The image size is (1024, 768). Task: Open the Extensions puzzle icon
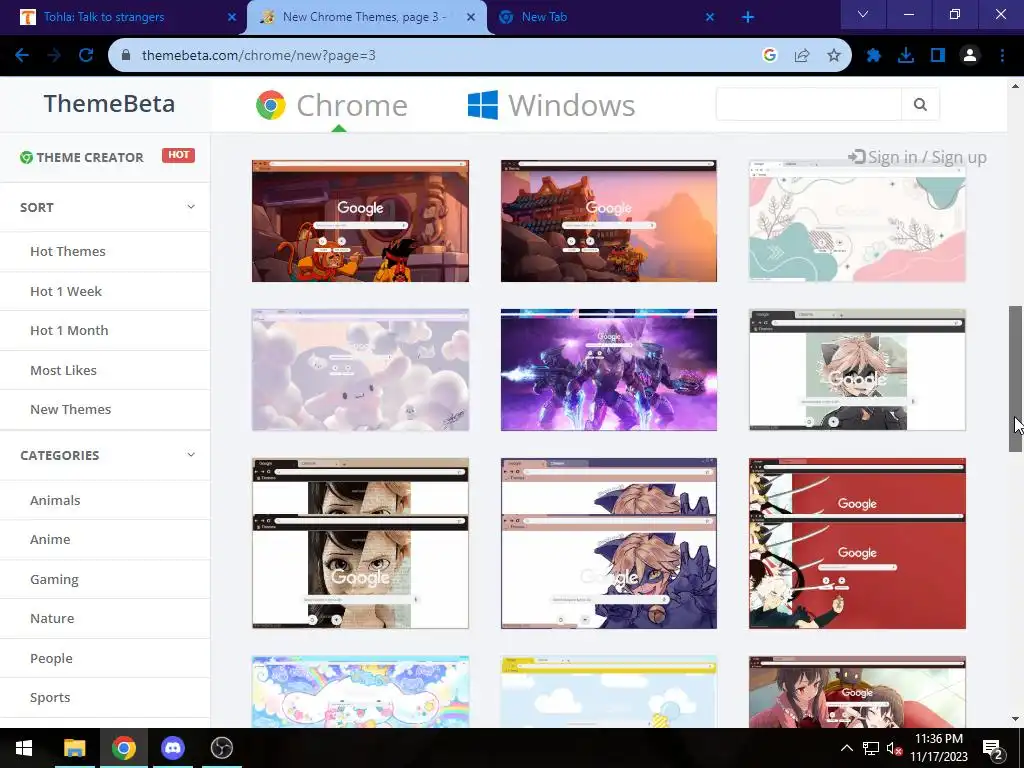(873, 56)
